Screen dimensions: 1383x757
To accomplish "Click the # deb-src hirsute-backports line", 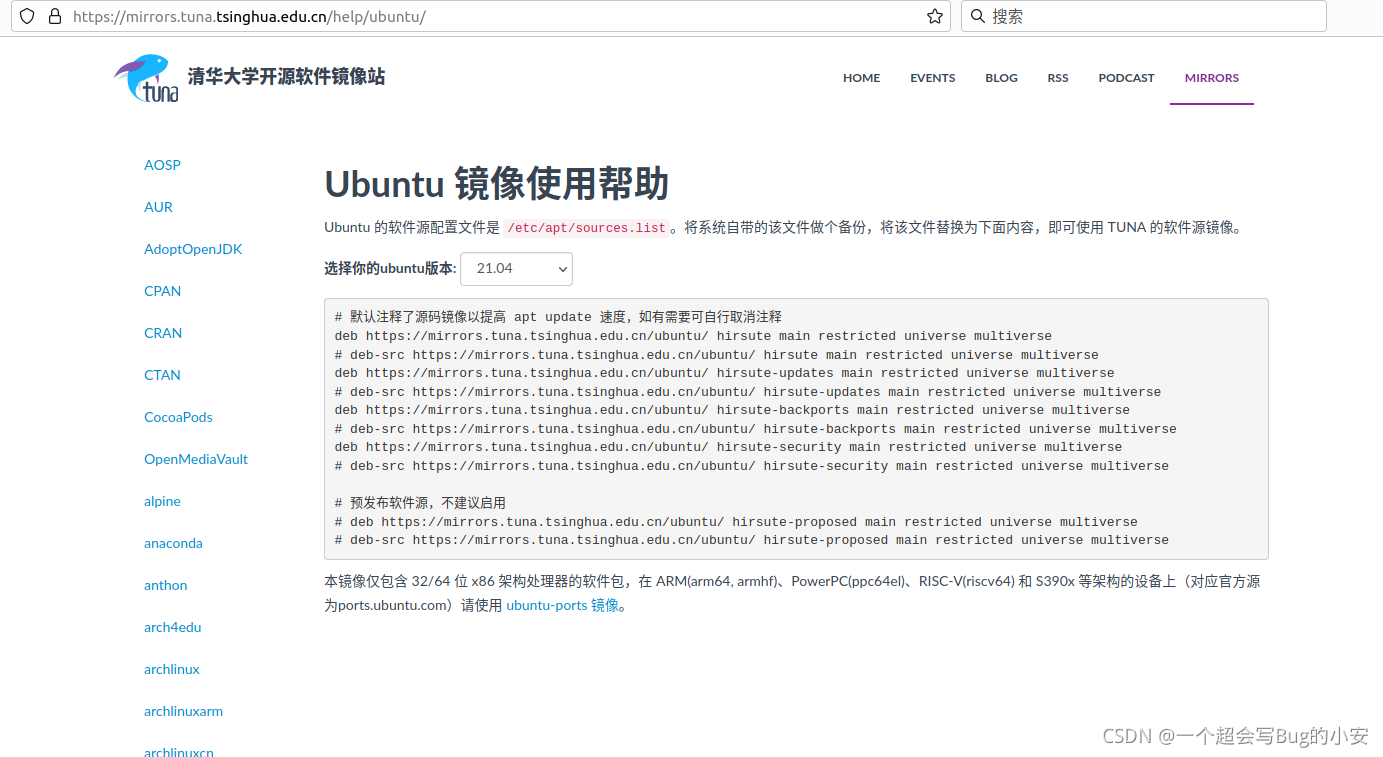I will point(756,429).
